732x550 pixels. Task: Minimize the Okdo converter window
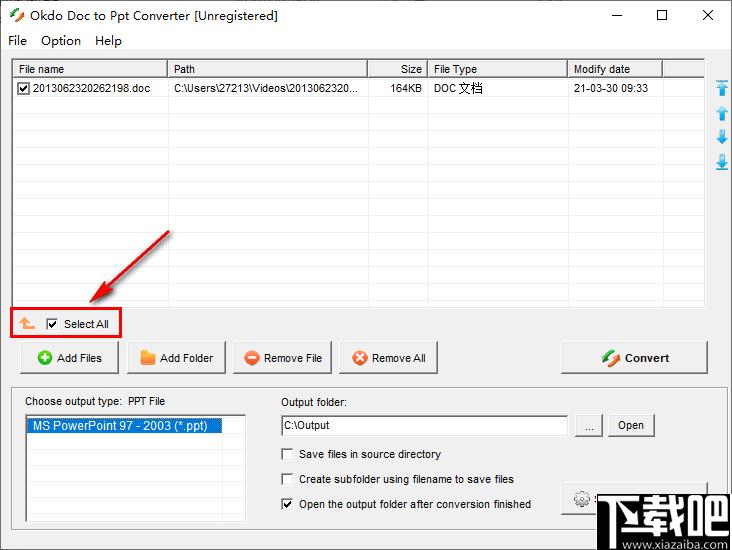(617, 15)
